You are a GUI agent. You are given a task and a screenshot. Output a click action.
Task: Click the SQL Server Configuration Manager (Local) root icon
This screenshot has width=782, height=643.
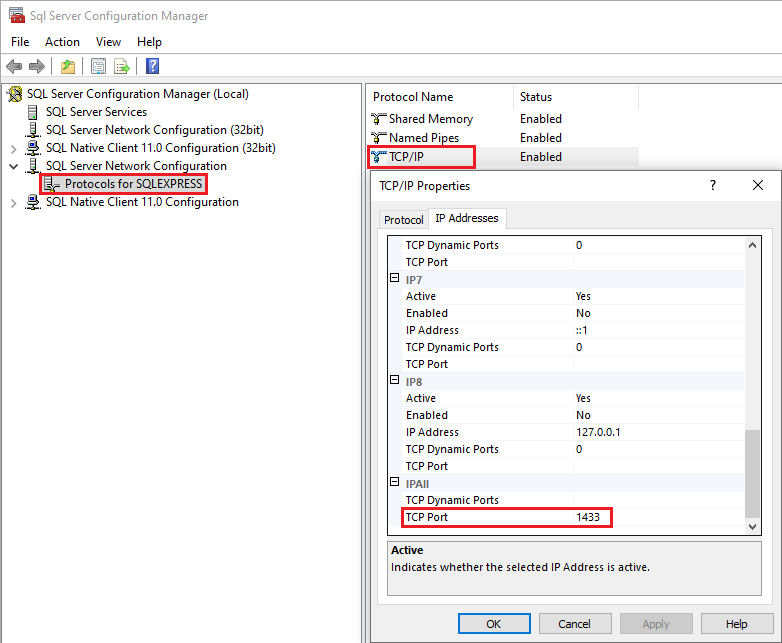coord(15,94)
